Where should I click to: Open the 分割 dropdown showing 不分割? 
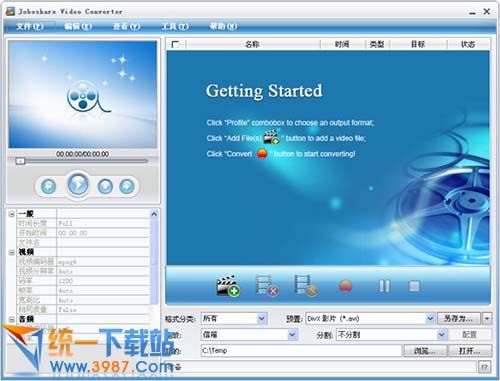pyautogui.click(x=392, y=334)
